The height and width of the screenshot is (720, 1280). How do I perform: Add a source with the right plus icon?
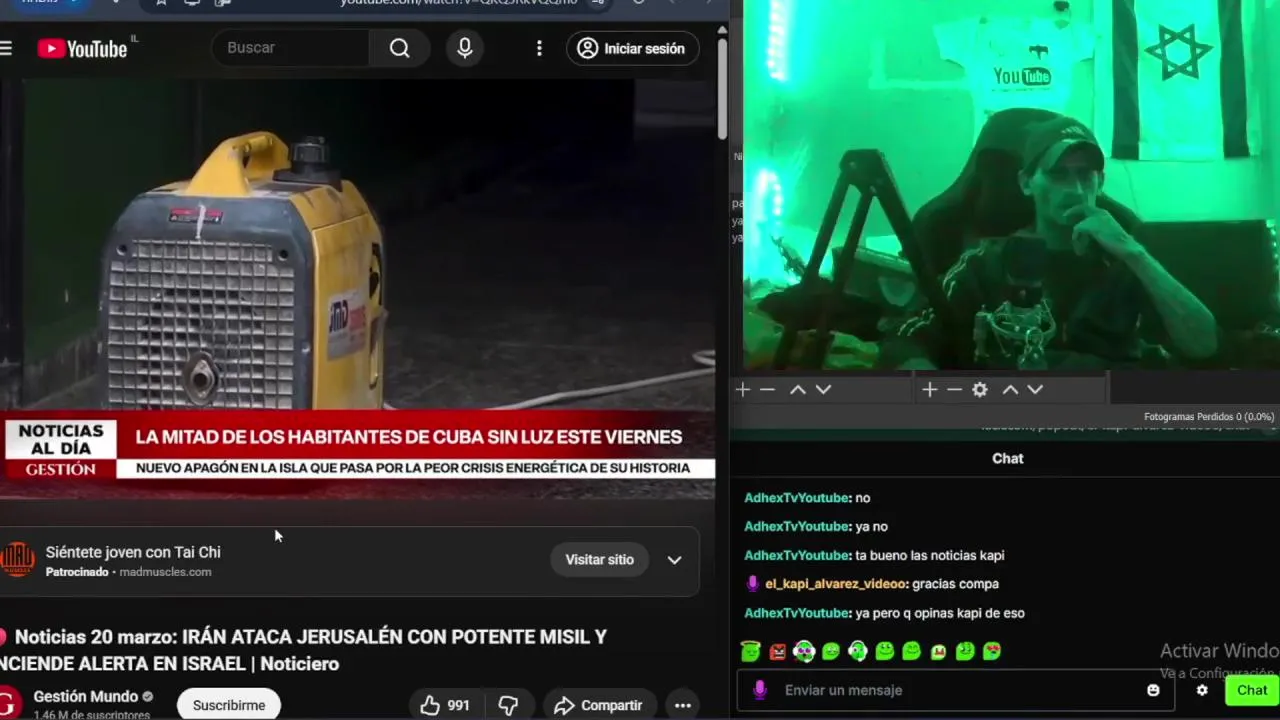[x=930, y=390]
